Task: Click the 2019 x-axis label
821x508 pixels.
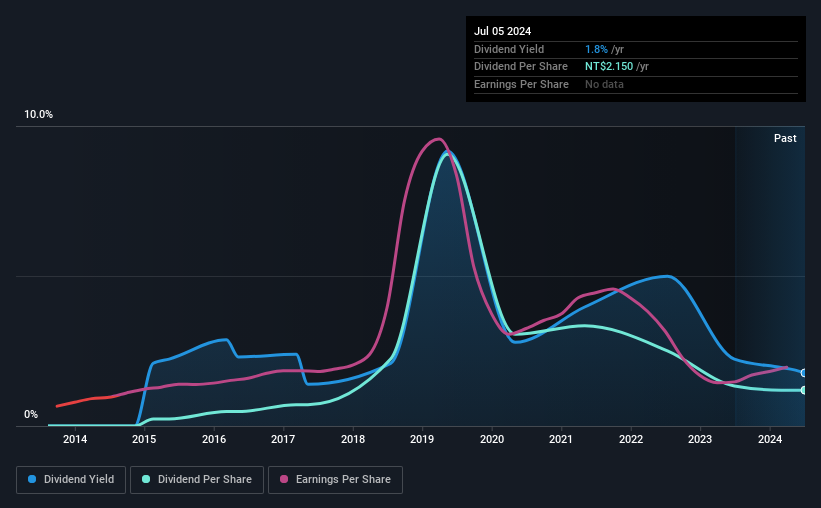Action: pyautogui.click(x=422, y=439)
